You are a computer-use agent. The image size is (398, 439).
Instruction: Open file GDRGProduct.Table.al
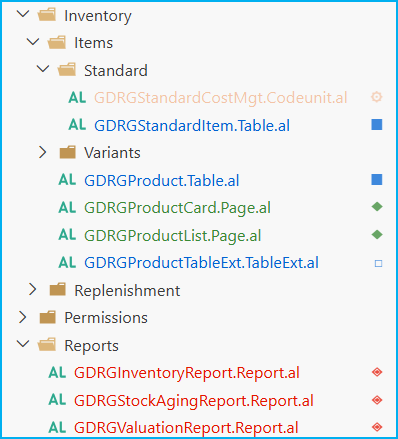click(x=162, y=181)
